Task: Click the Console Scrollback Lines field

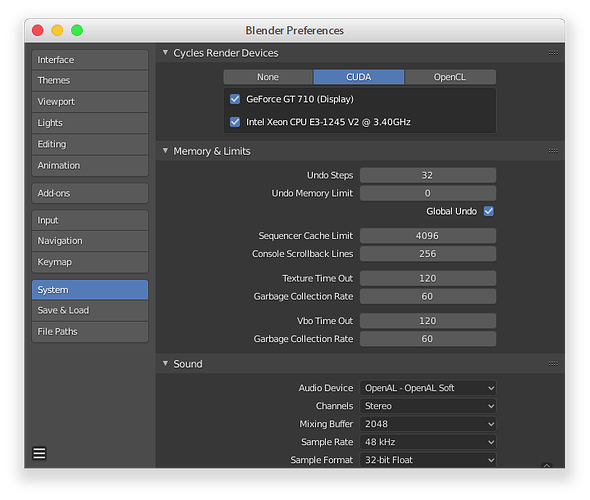Action: (x=428, y=254)
